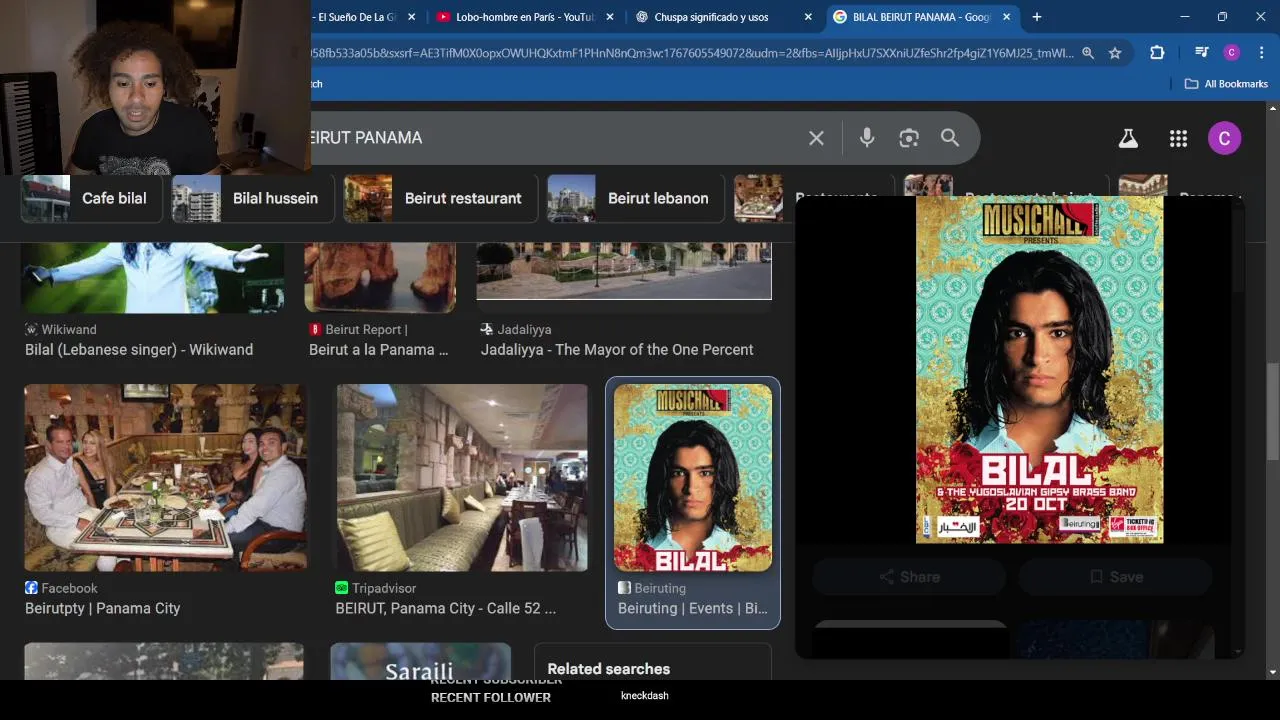Click the large Bilal poster preview image
1280x720 pixels.
pos(1039,370)
